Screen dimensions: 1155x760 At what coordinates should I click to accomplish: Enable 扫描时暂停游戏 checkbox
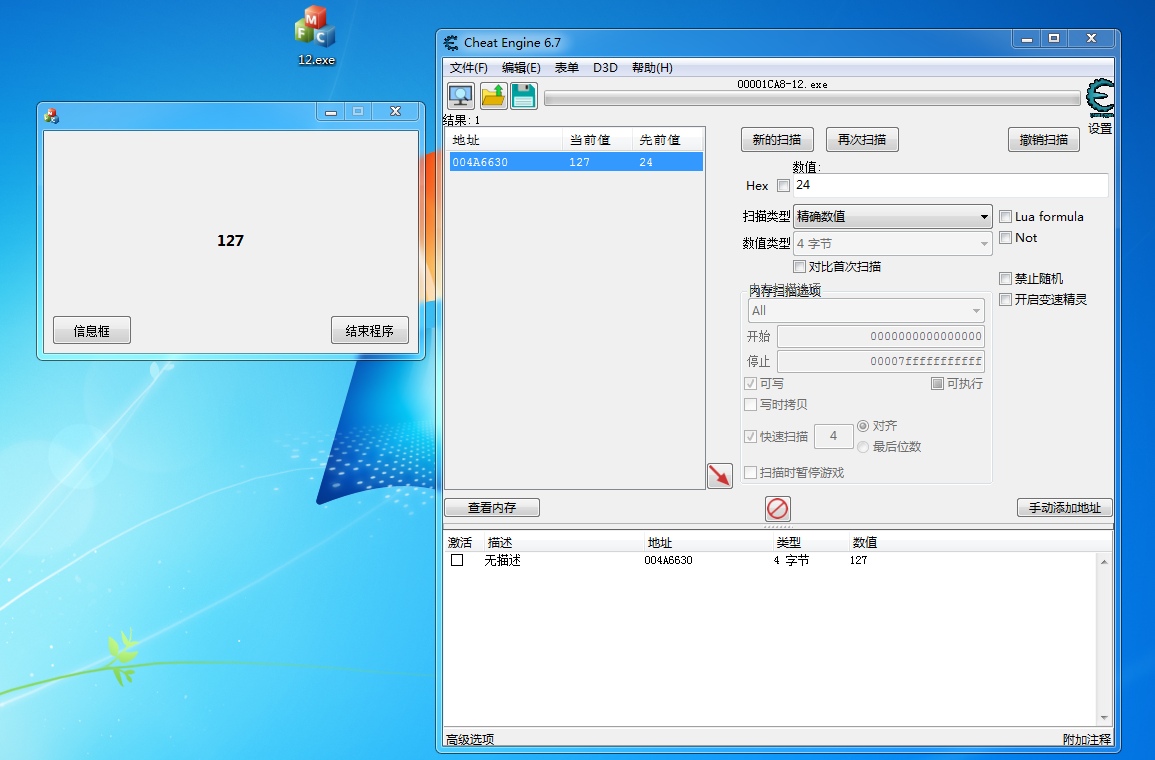[751, 472]
